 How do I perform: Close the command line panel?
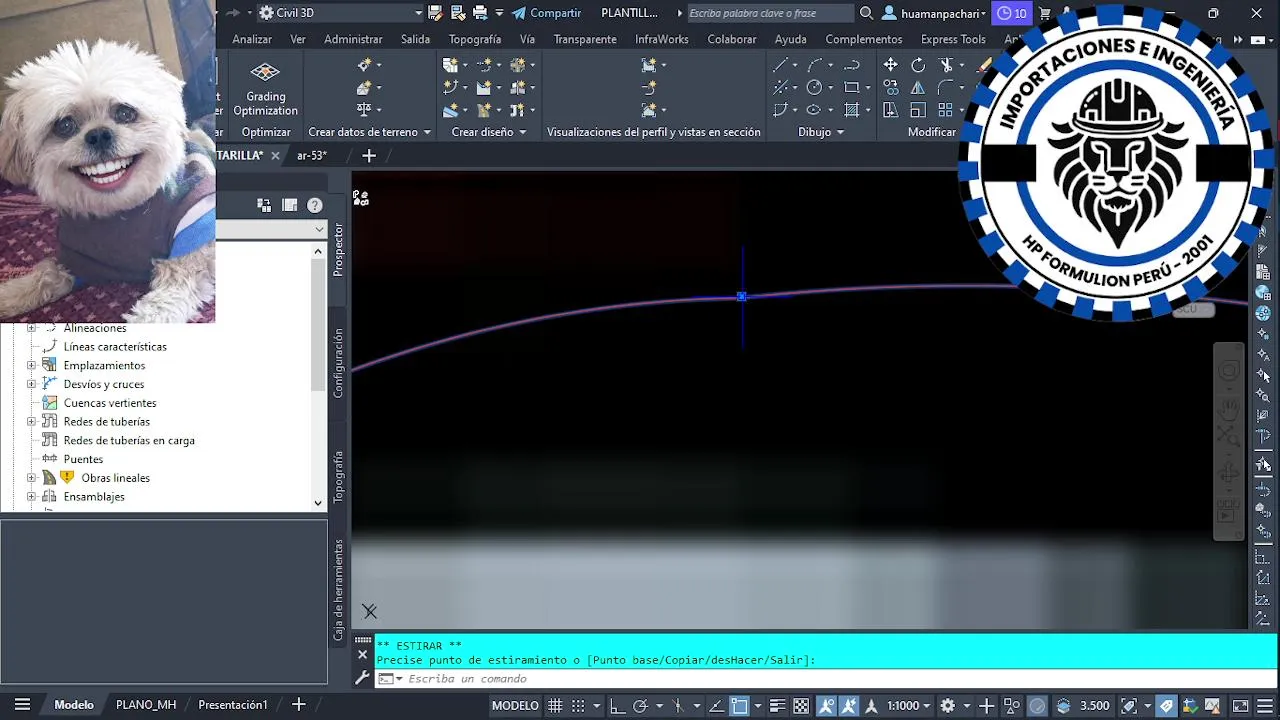(x=362, y=655)
